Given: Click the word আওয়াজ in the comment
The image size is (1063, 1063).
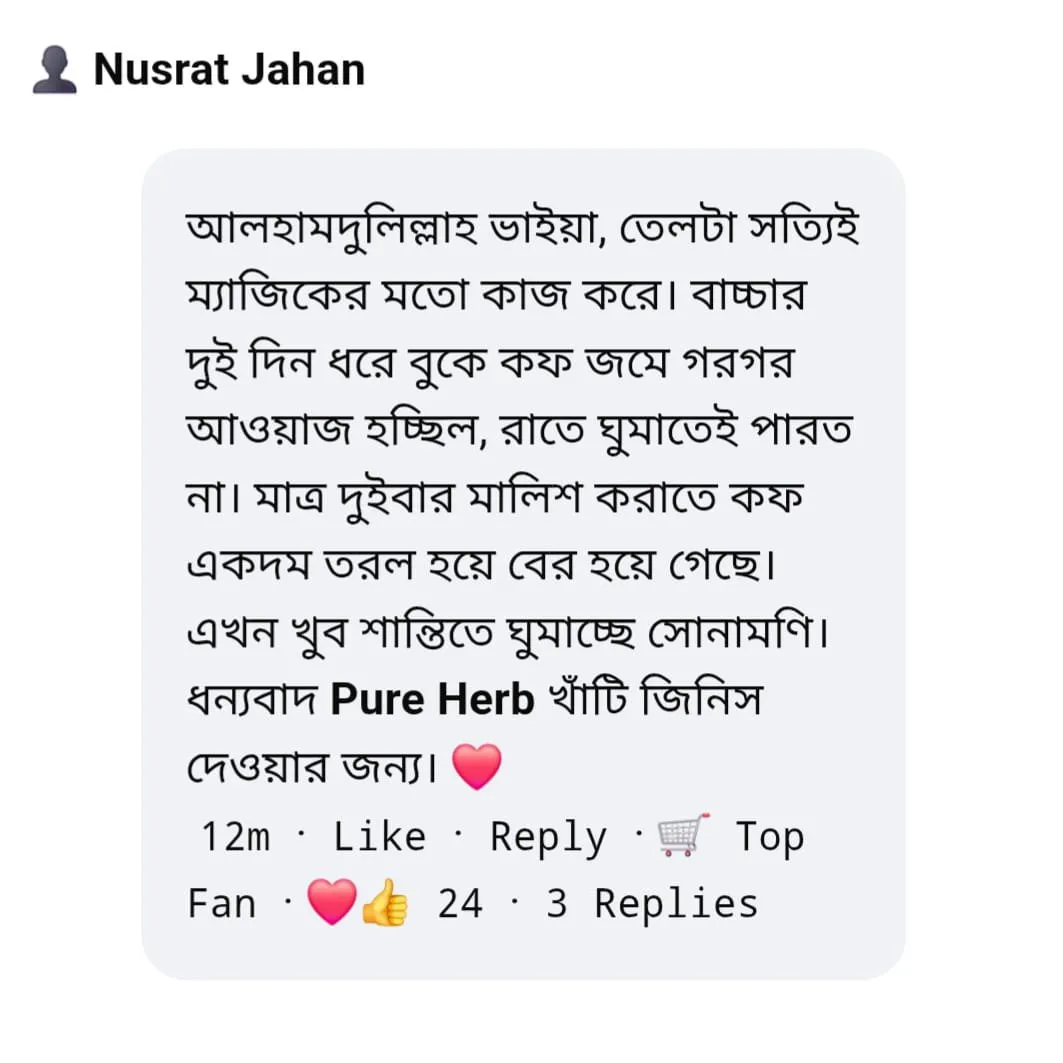Looking at the screenshot, I should (269, 430).
